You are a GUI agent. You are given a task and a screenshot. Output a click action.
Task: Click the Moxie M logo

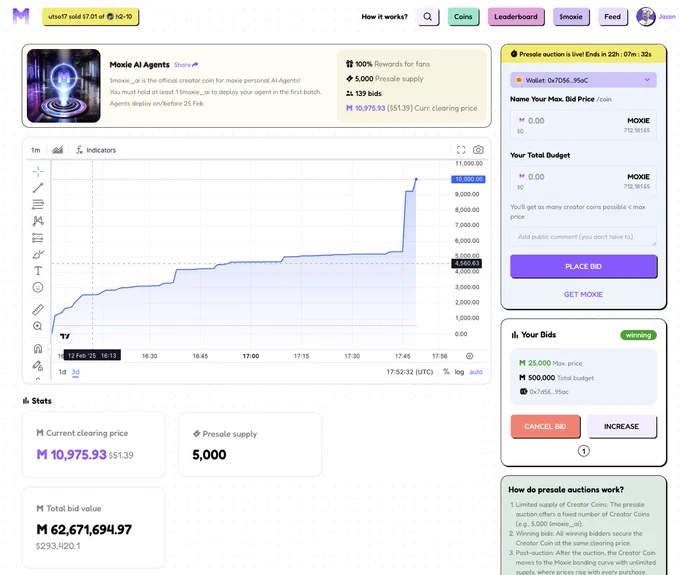21,16
